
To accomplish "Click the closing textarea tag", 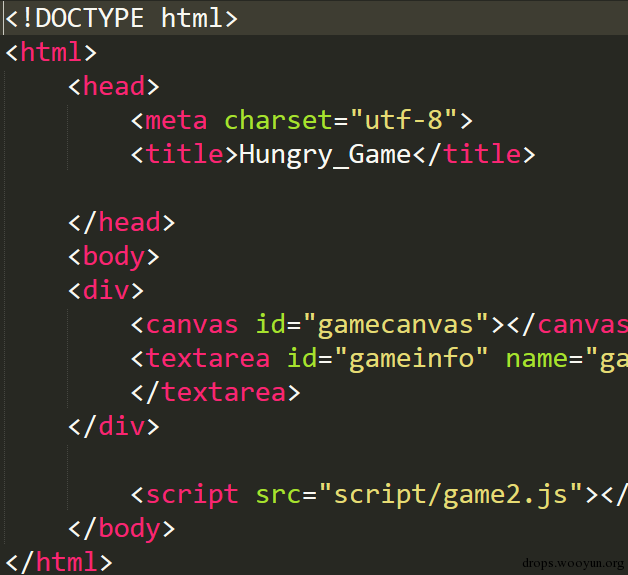I will click(216, 393).
